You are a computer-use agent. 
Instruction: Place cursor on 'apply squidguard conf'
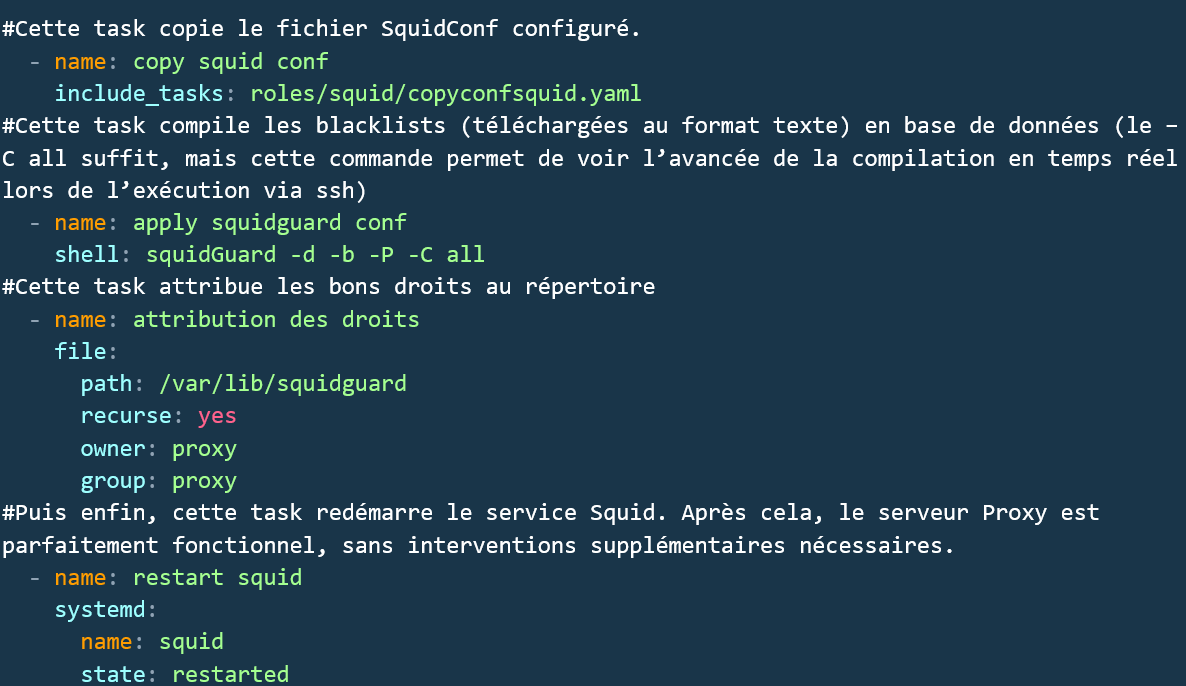tap(269, 222)
